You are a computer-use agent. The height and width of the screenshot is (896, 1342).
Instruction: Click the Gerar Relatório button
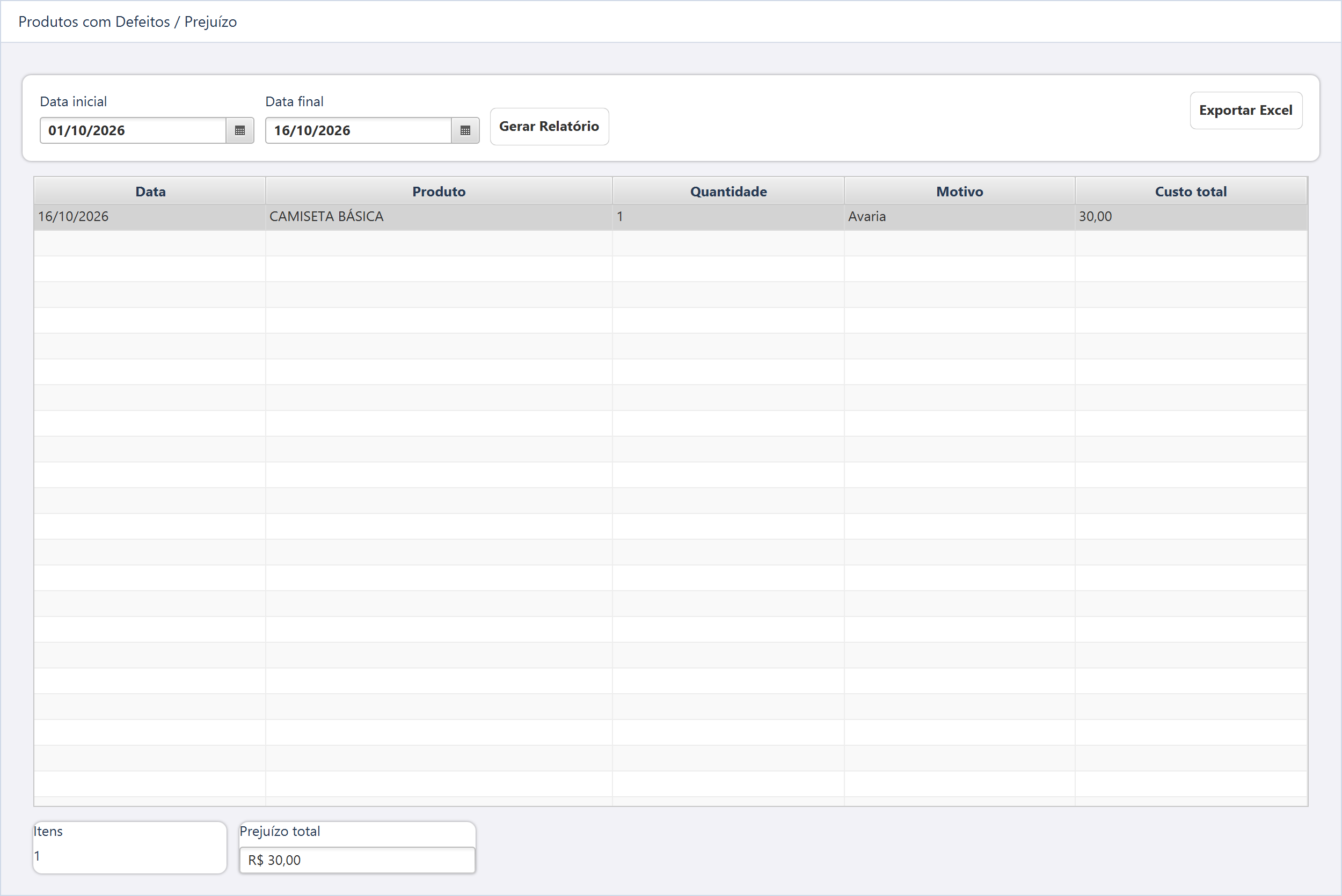click(549, 126)
